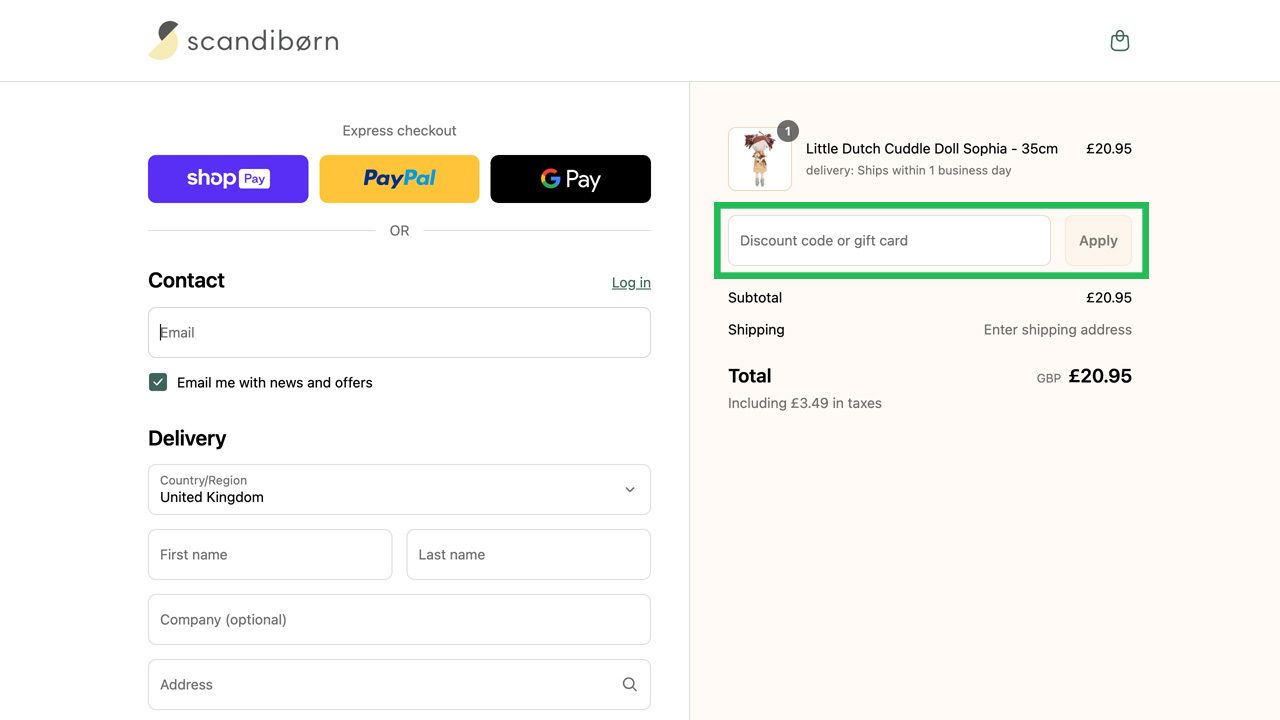Click the Little Dutch Cuddle Doll Sophia title

click(x=932, y=148)
